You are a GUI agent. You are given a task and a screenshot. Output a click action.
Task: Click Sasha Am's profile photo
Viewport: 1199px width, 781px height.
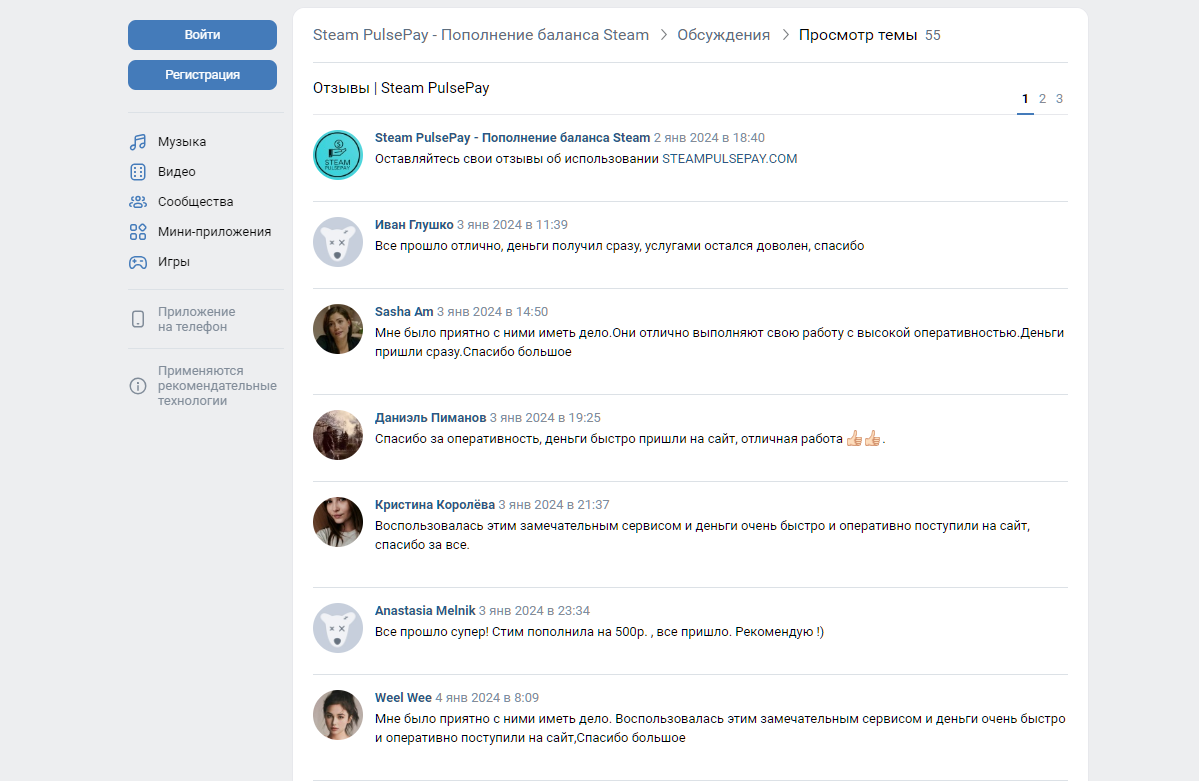point(338,329)
